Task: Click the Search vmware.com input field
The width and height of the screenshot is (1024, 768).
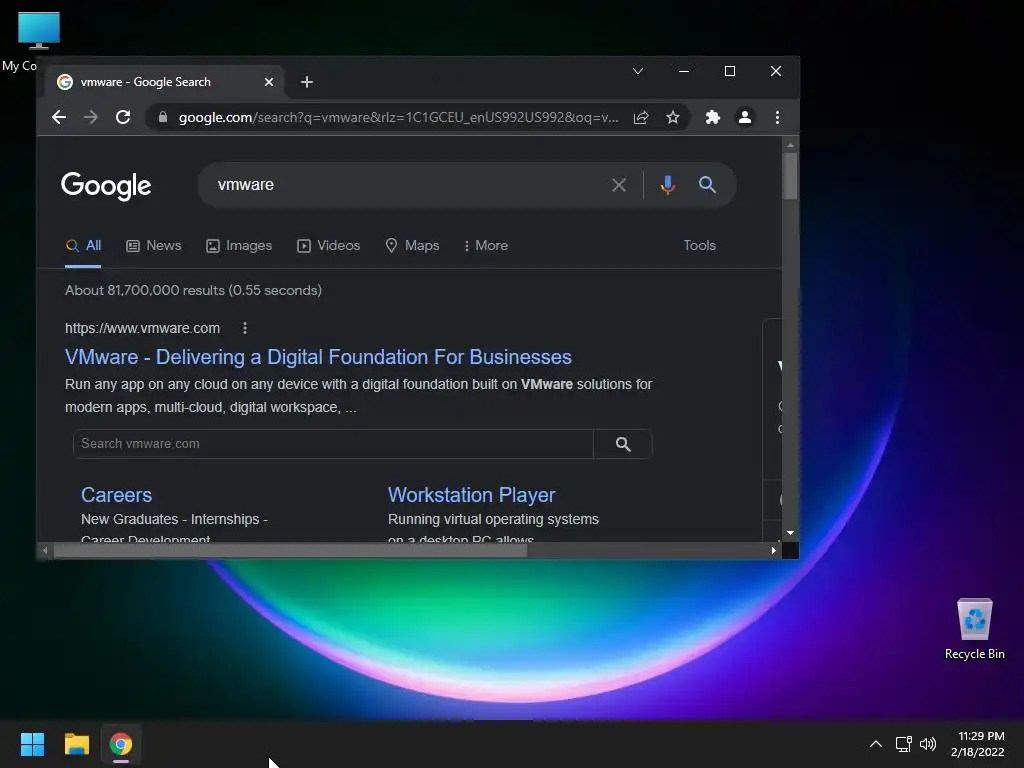Action: click(x=333, y=444)
